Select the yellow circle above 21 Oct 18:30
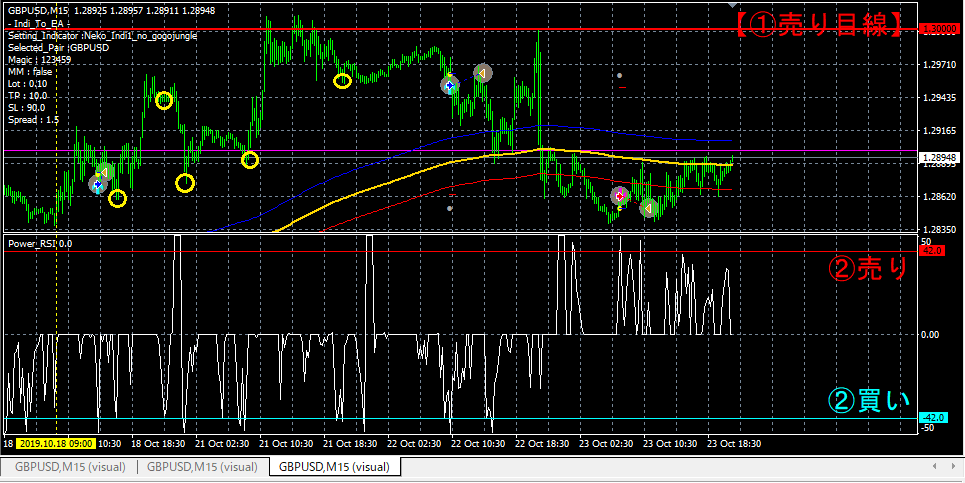 [342, 81]
